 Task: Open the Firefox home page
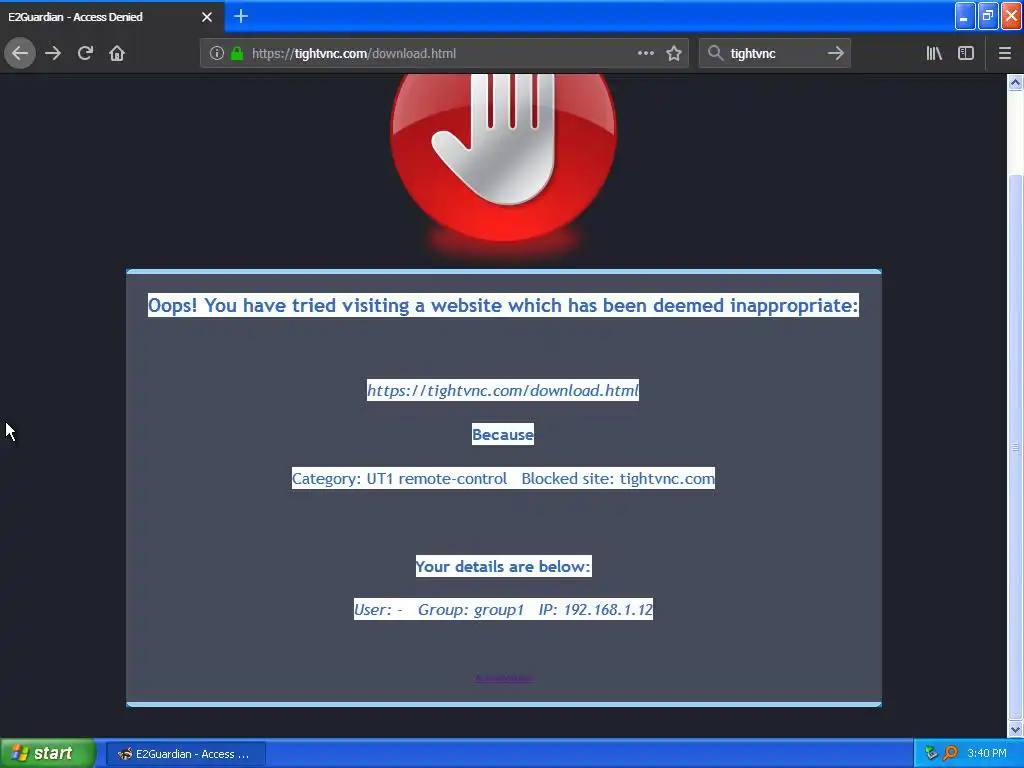(x=117, y=54)
